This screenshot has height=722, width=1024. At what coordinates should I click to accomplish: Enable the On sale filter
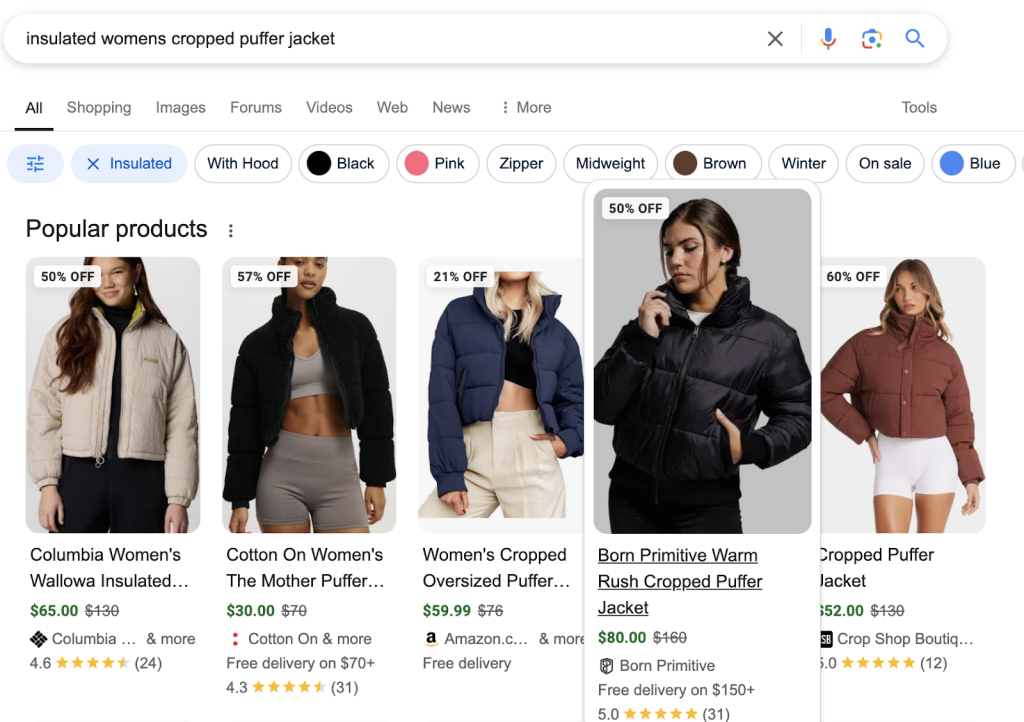[885, 164]
